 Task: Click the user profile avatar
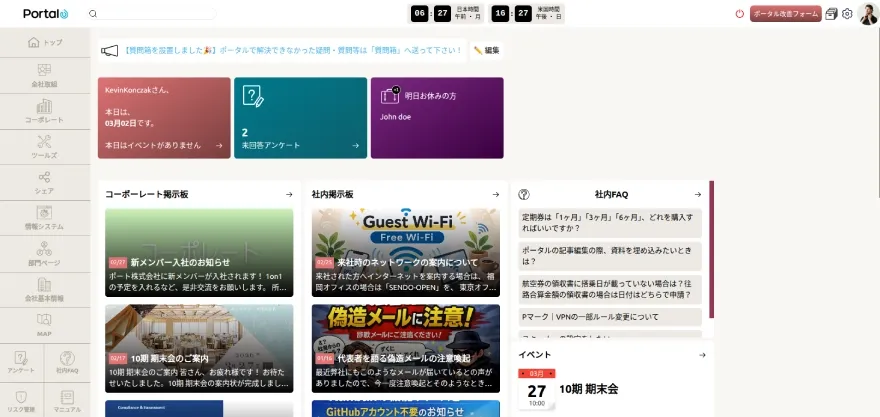click(x=868, y=14)
